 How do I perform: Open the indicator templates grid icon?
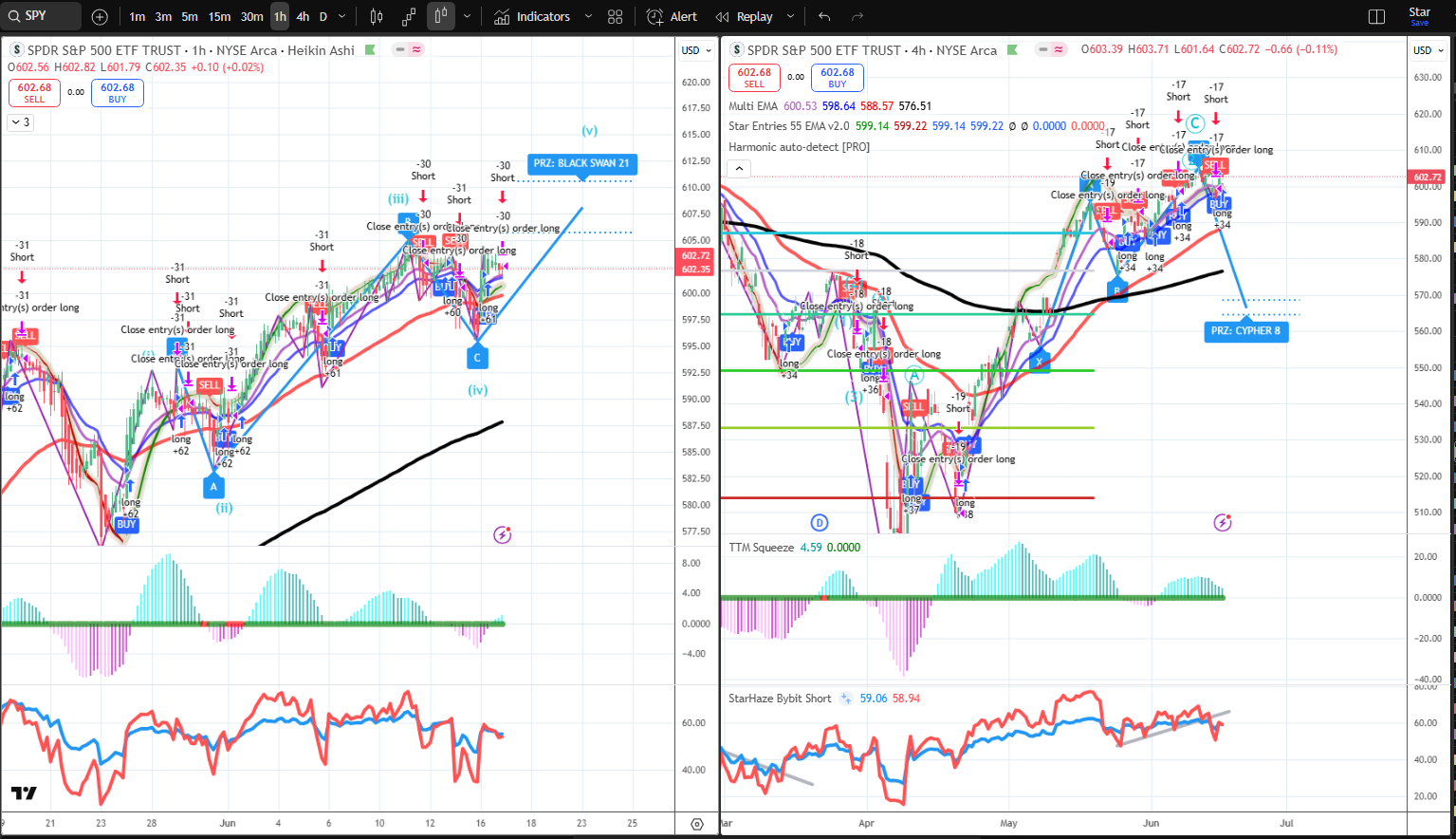pos(615,17)
